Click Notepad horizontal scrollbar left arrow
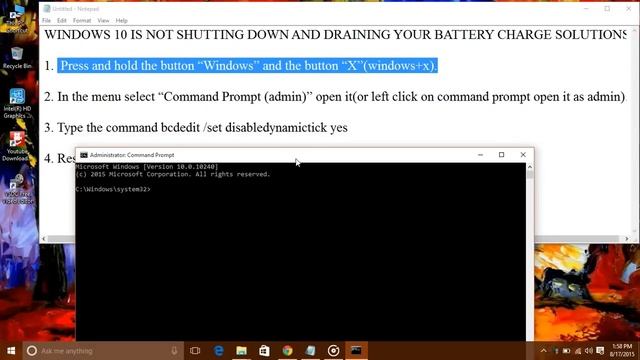This screenshot has width=640, height=360. coord(44,239)
